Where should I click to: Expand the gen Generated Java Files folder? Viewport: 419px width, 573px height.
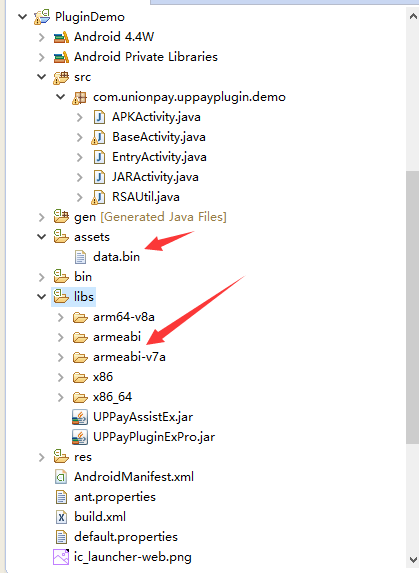coord(42,217)
